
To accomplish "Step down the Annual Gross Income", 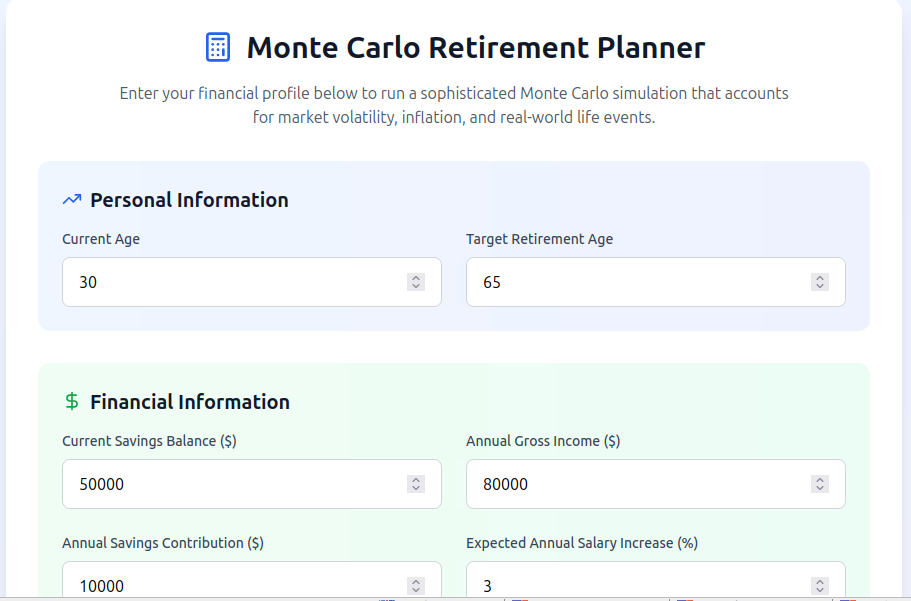I will click(x=820, y=489).
